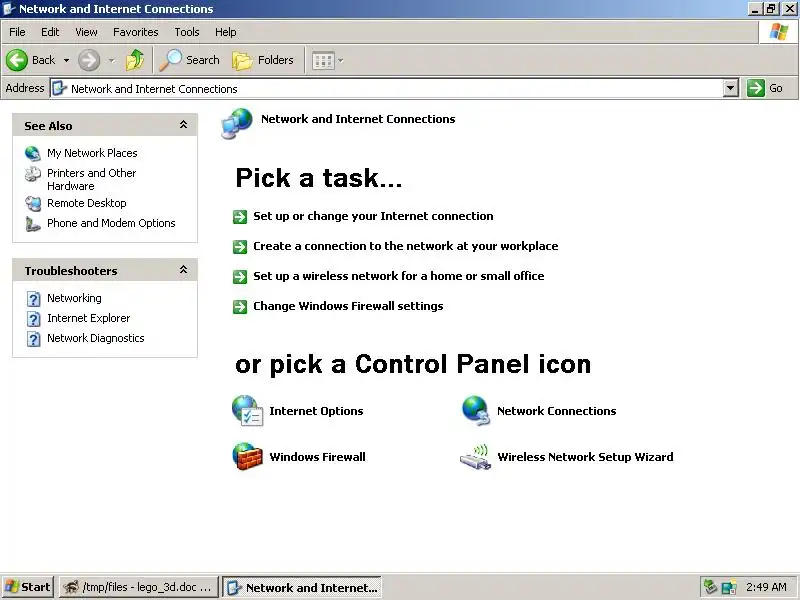The width and height of the screenshot is (800, 600).
Task: Open the File menu
Action: (x=17, y=32)
